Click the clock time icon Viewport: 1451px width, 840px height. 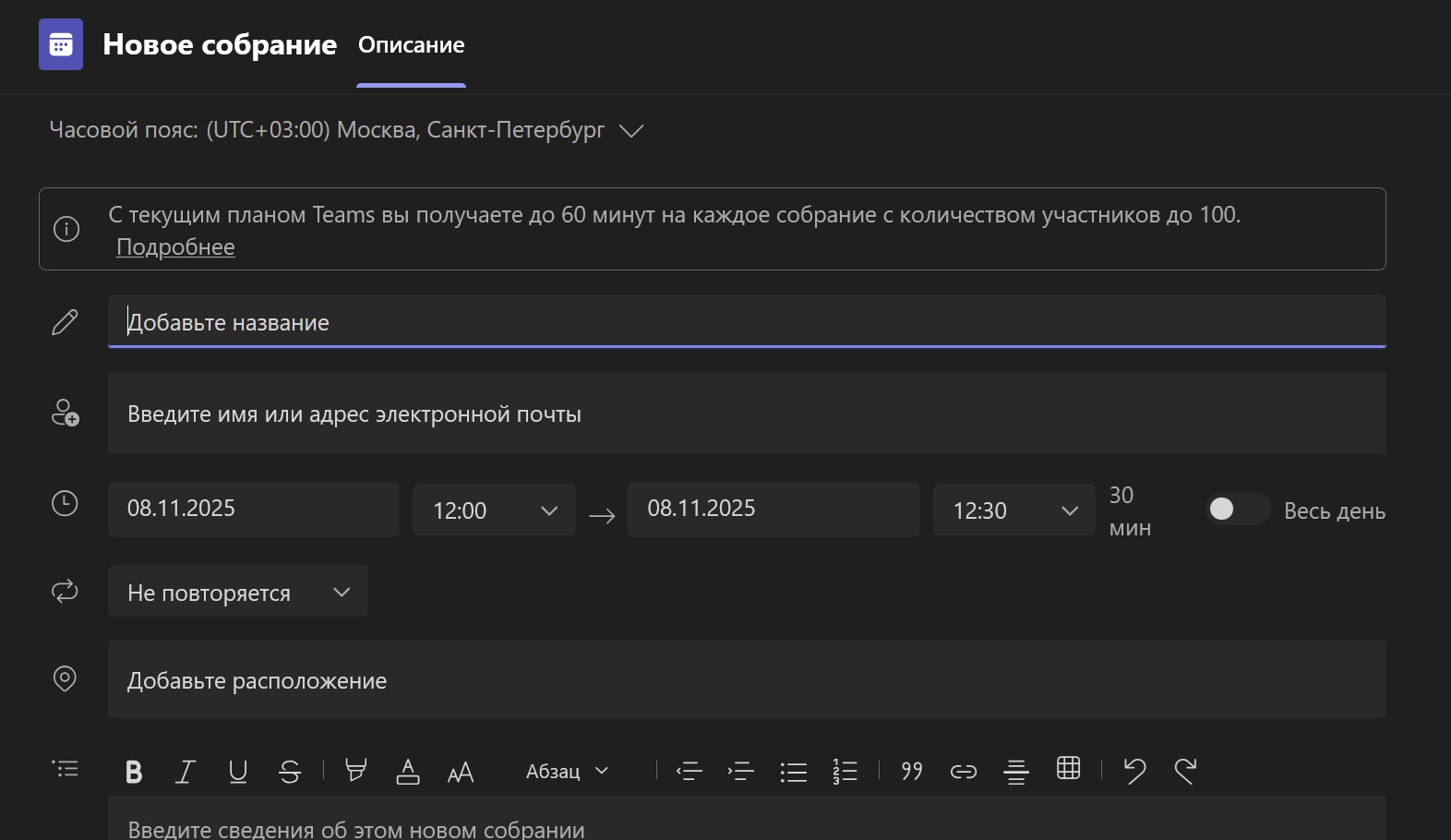pyautogui.click(x=65, y=503)
